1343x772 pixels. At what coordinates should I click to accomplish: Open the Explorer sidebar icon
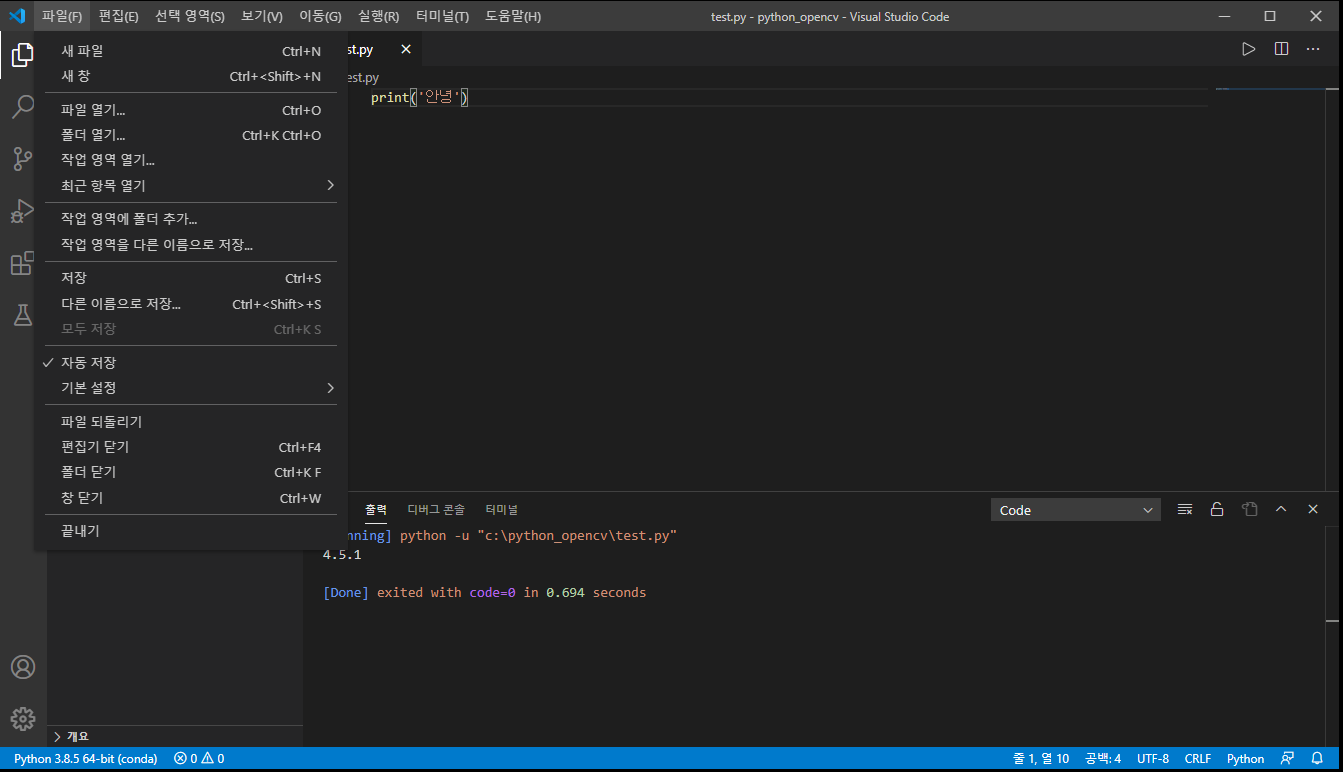point(23,55)
